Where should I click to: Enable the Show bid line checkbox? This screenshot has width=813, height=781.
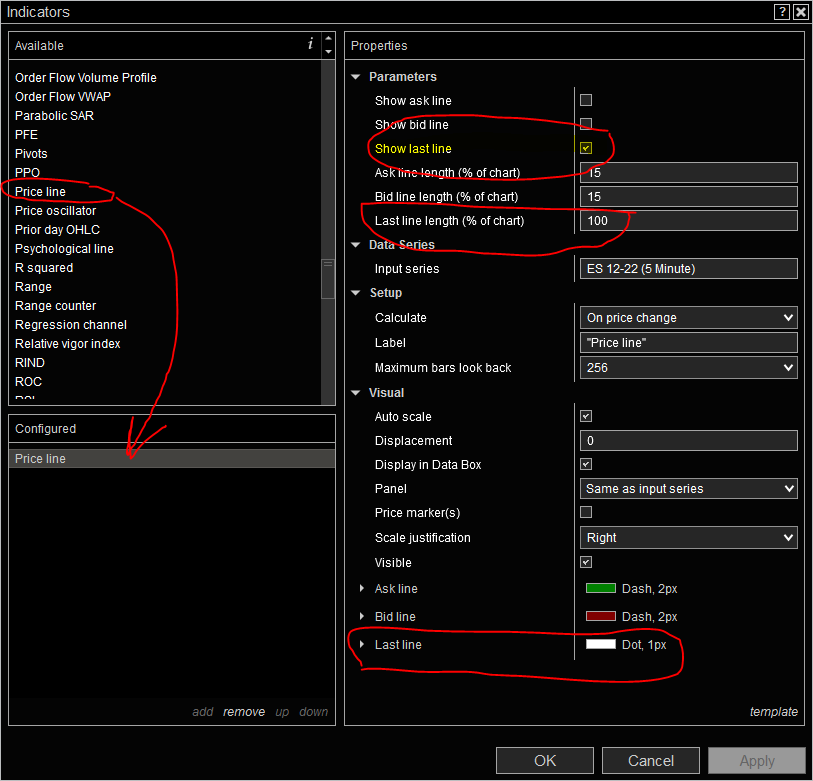[x=586, y=124]
